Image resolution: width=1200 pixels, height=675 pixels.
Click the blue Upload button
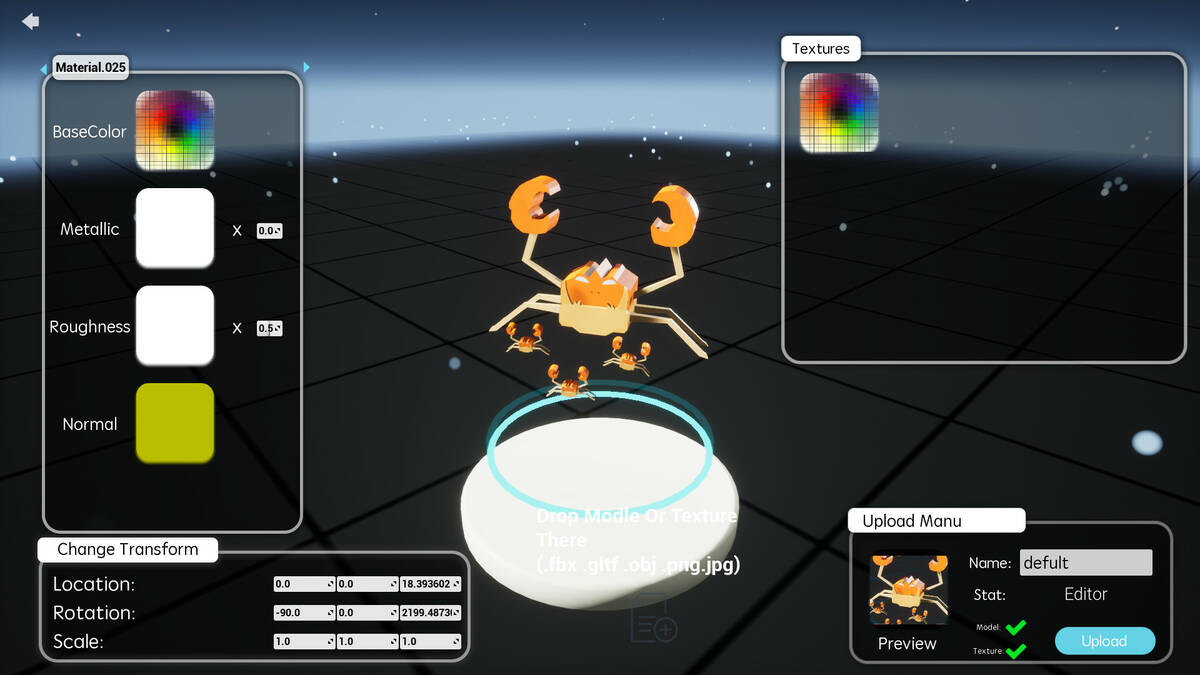coord(1105,641)
